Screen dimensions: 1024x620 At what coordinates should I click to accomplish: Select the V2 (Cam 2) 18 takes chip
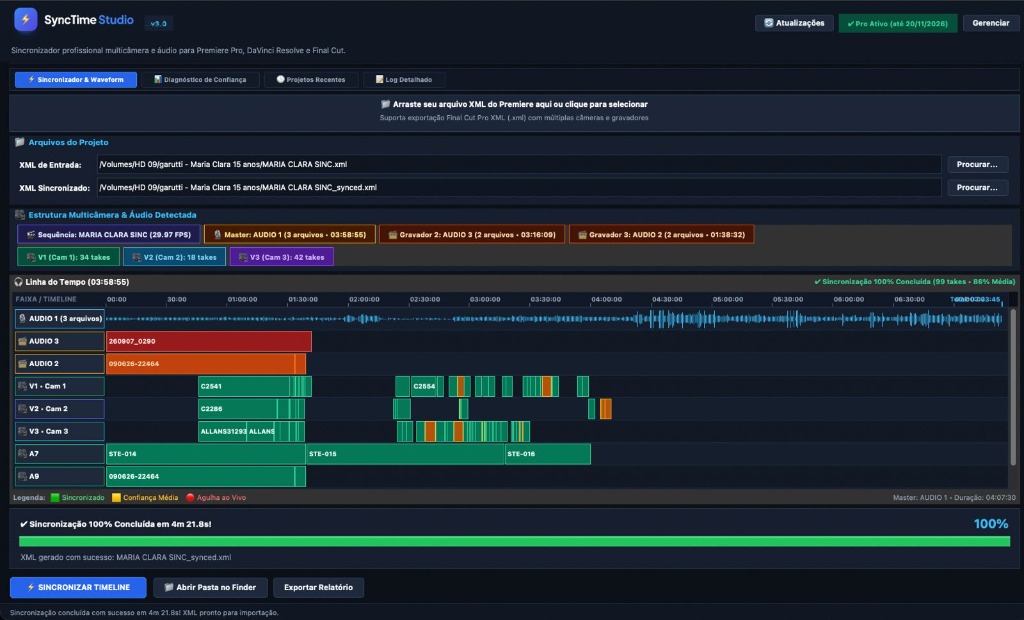174,257
